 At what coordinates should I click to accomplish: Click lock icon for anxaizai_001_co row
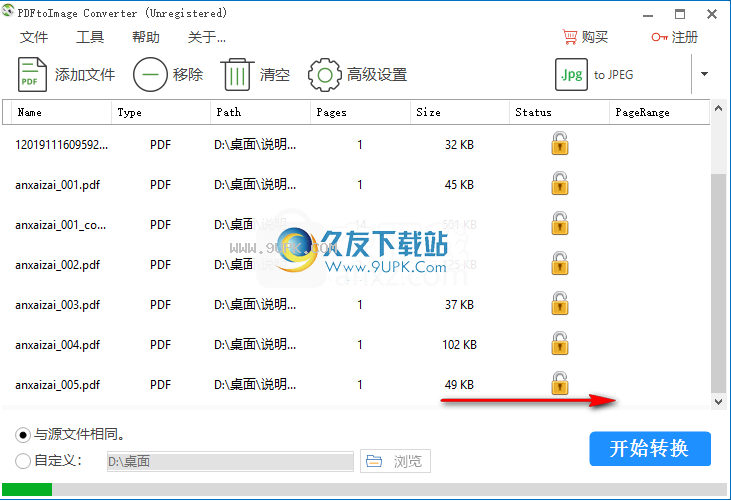(x=559, y=223)
